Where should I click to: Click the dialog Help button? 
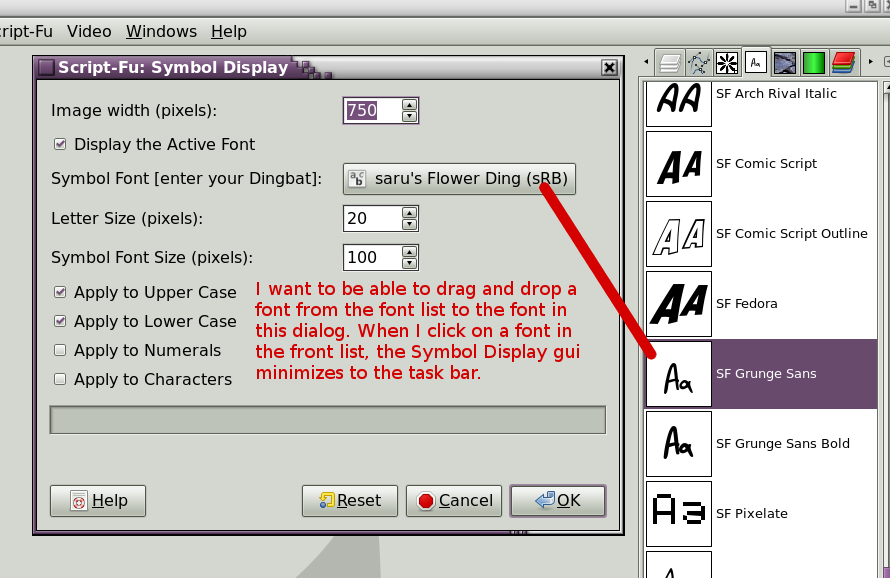coord(98,501)
